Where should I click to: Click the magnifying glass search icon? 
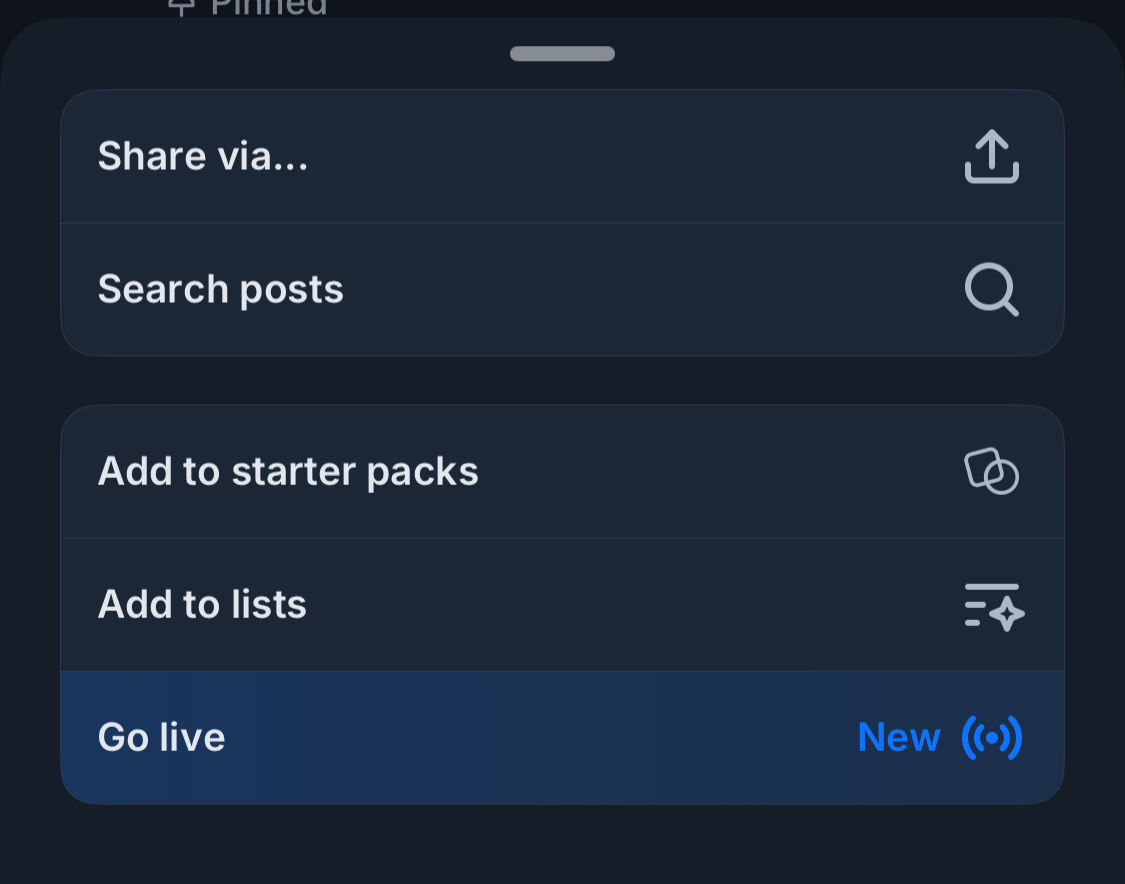991,290
